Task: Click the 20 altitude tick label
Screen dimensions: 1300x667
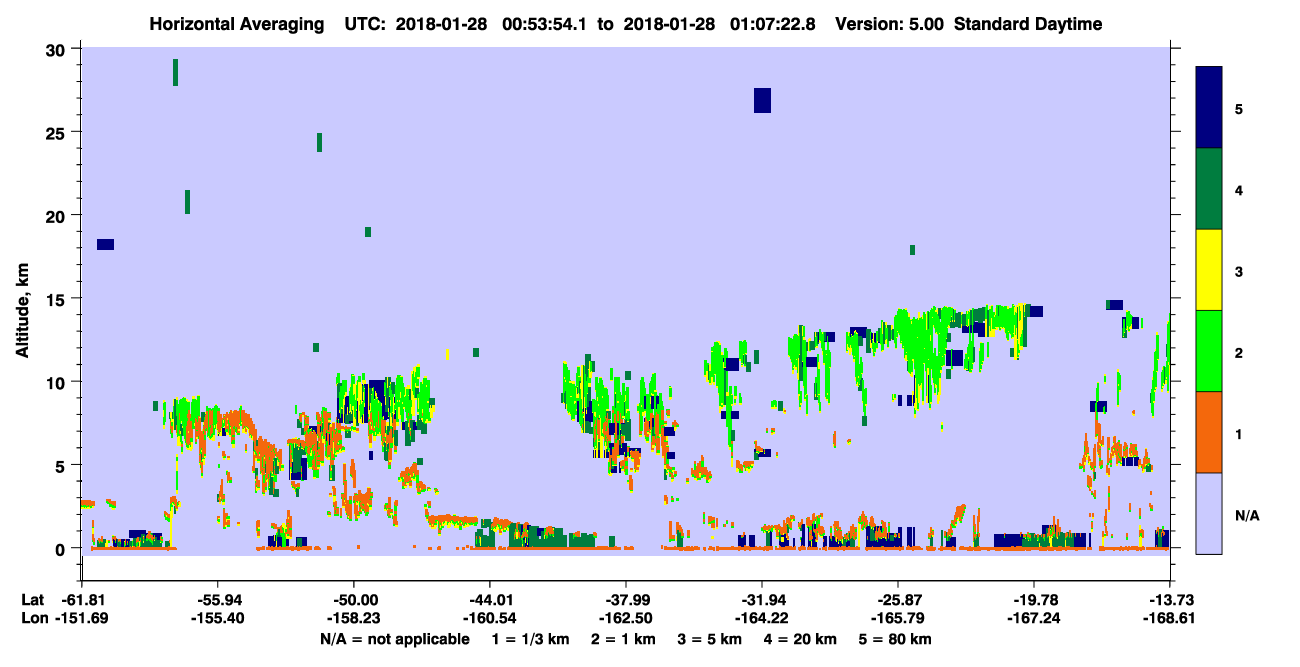Action: 57,216
